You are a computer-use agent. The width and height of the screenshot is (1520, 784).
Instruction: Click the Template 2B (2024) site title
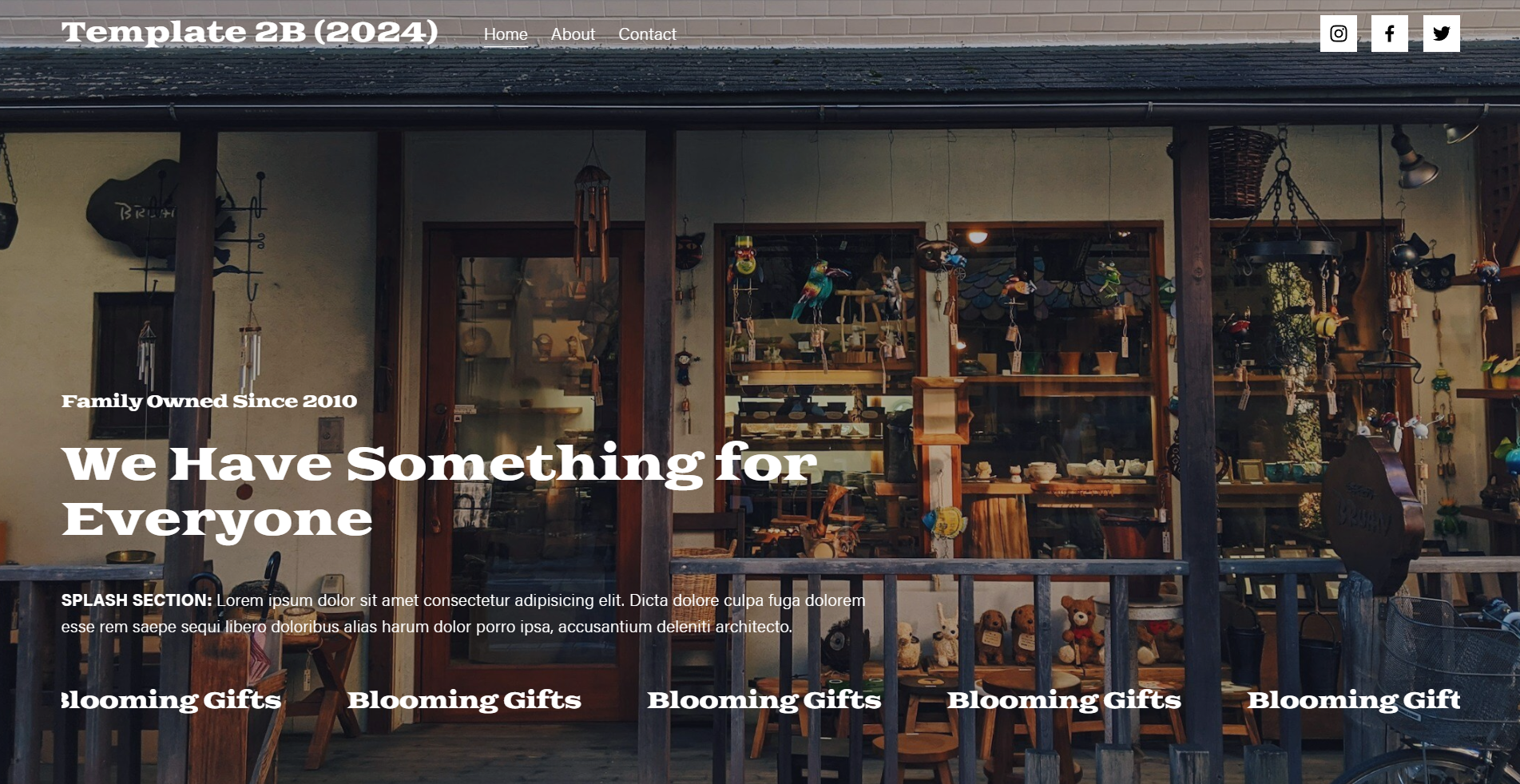point(250,33)
